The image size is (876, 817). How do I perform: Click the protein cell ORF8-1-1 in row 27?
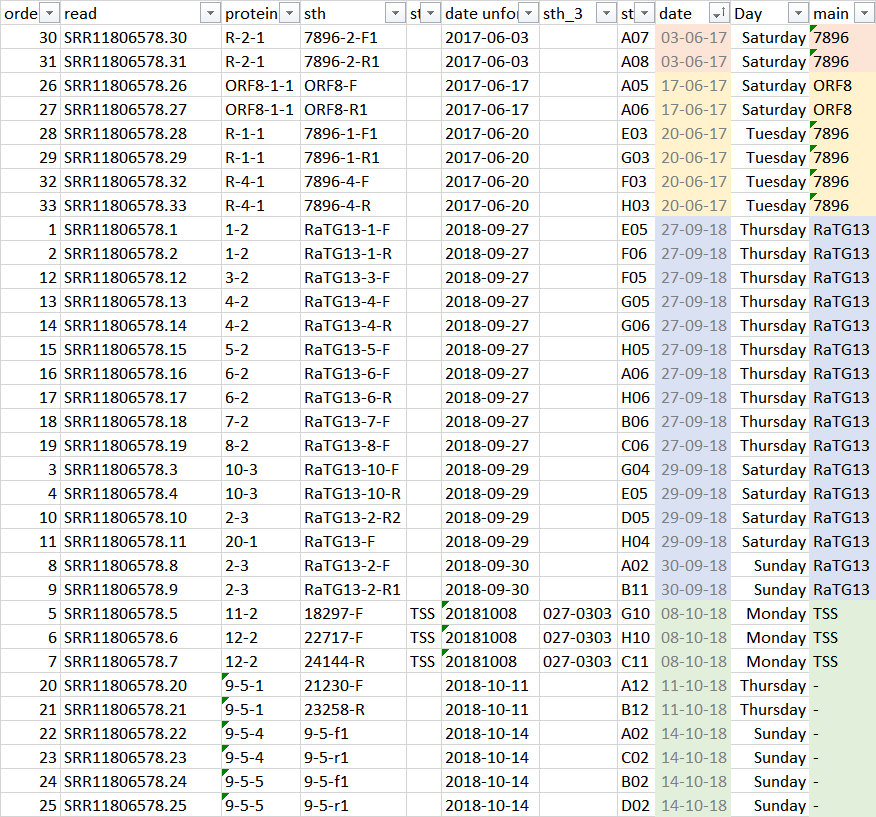[x=261, y=110]
